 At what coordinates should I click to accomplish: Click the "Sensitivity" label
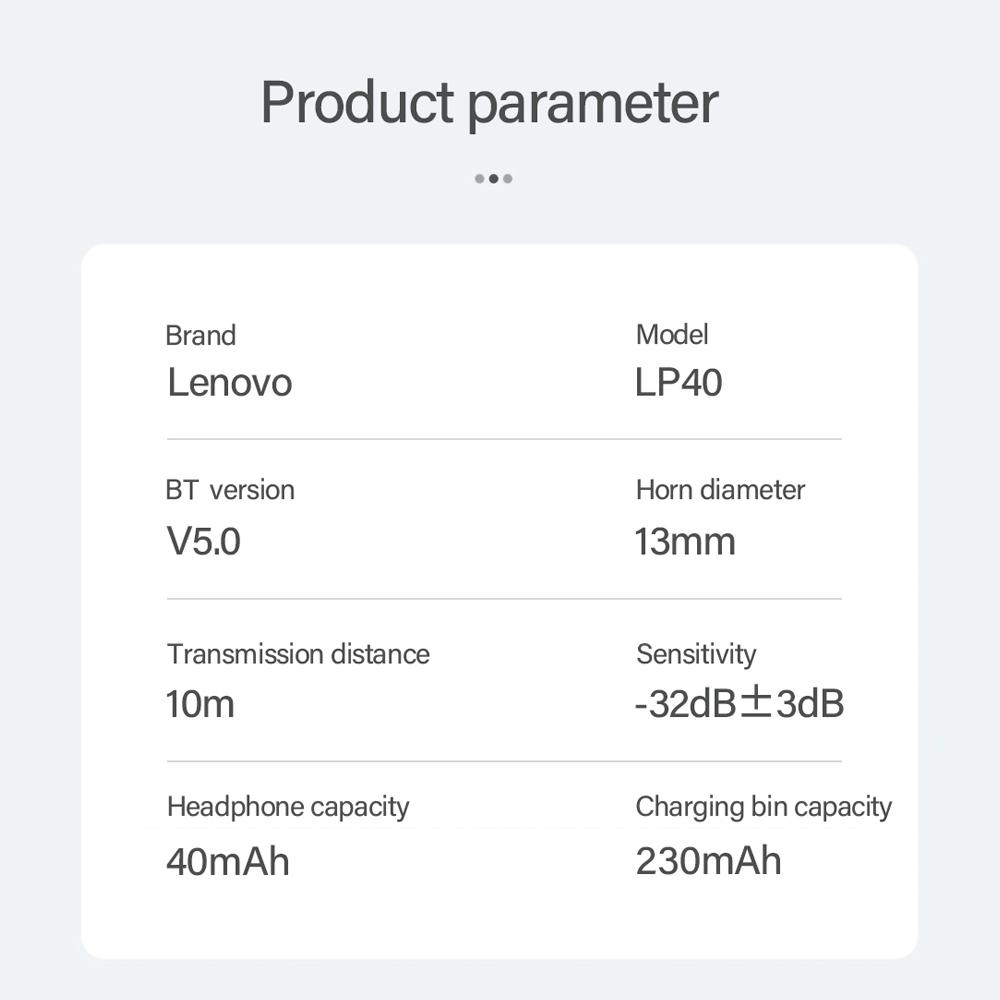tap(696, 654)
